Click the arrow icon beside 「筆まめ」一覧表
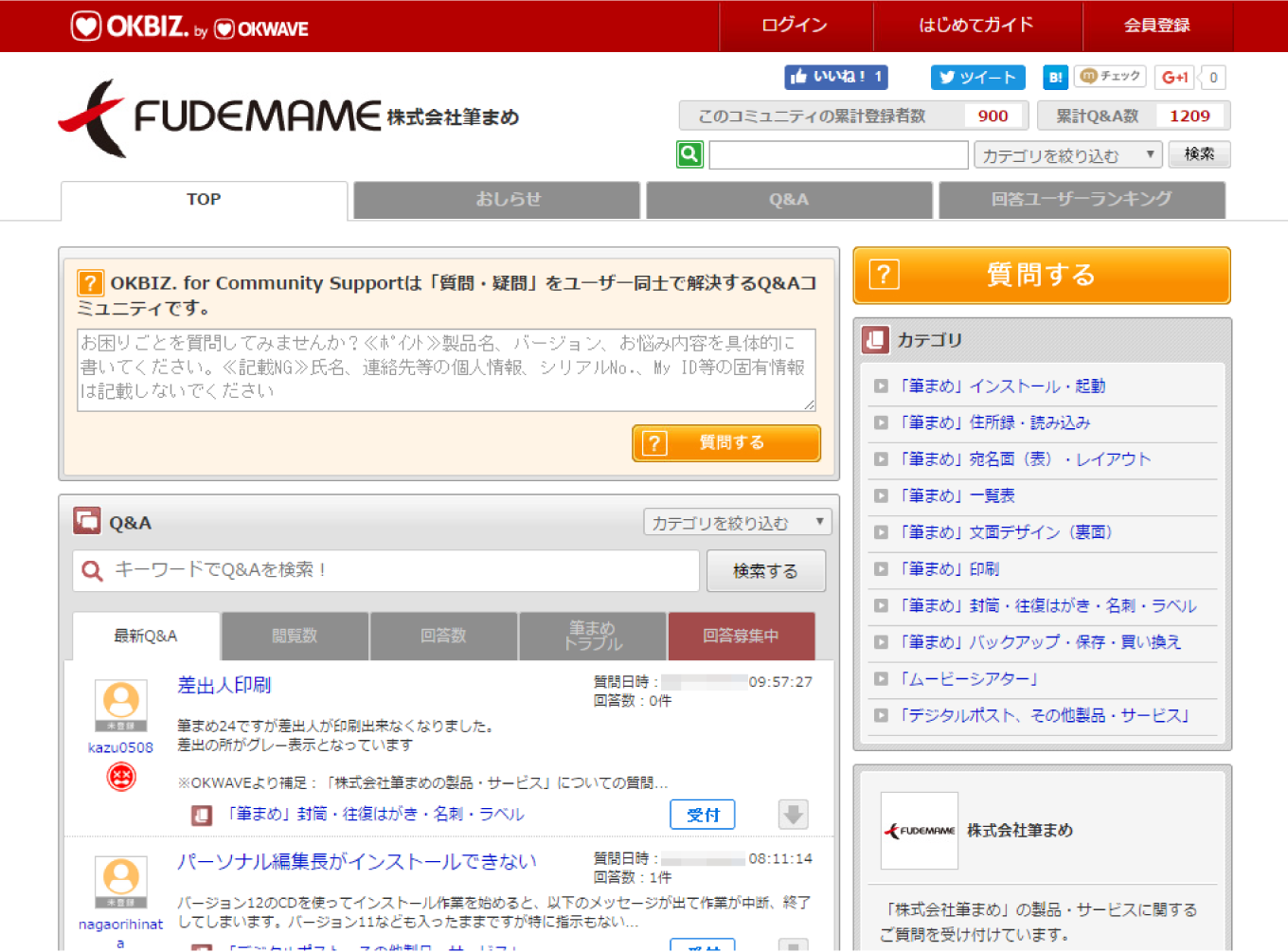Screen dimensions: 1288x952 [881, 496]
